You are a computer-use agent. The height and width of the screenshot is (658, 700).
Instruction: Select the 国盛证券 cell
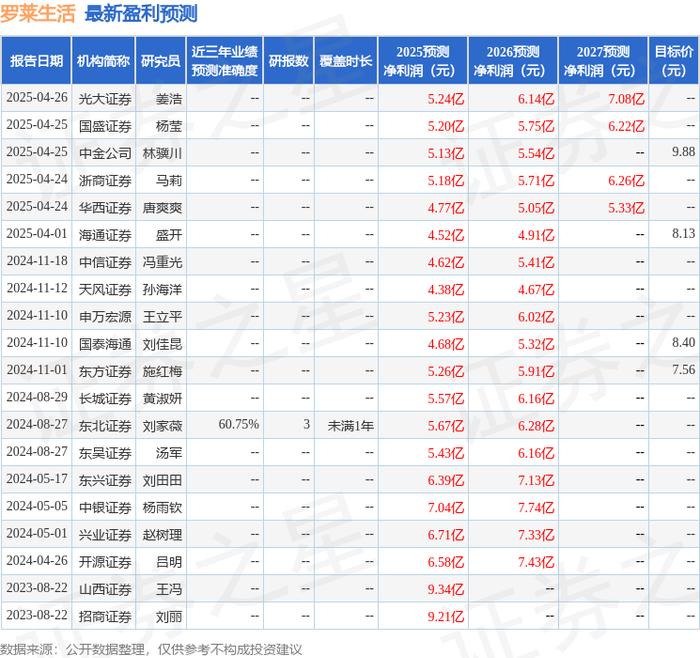click(105, 126)
